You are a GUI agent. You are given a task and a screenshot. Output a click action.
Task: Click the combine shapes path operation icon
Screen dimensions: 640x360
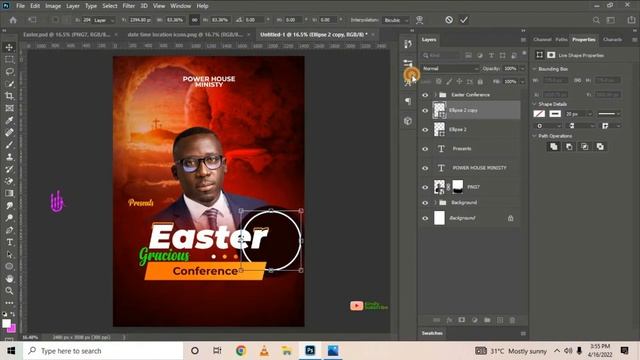tap(553, 147)
